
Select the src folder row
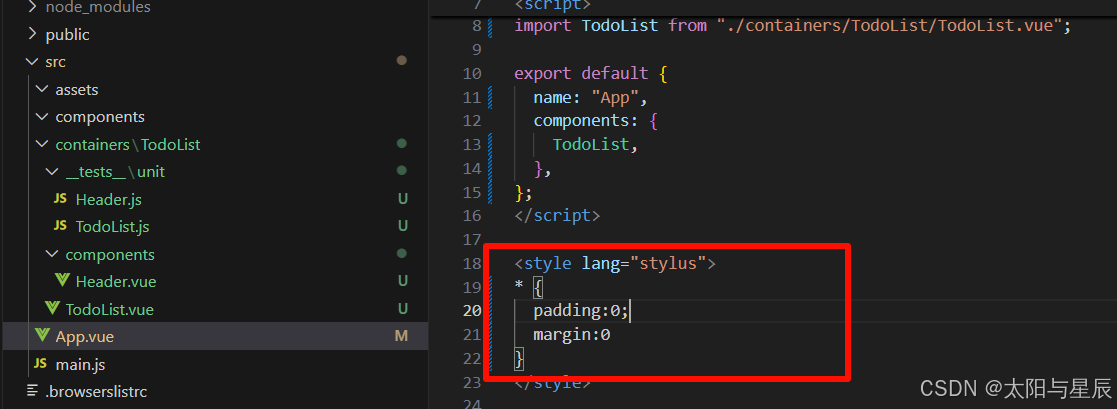(215, 62)
